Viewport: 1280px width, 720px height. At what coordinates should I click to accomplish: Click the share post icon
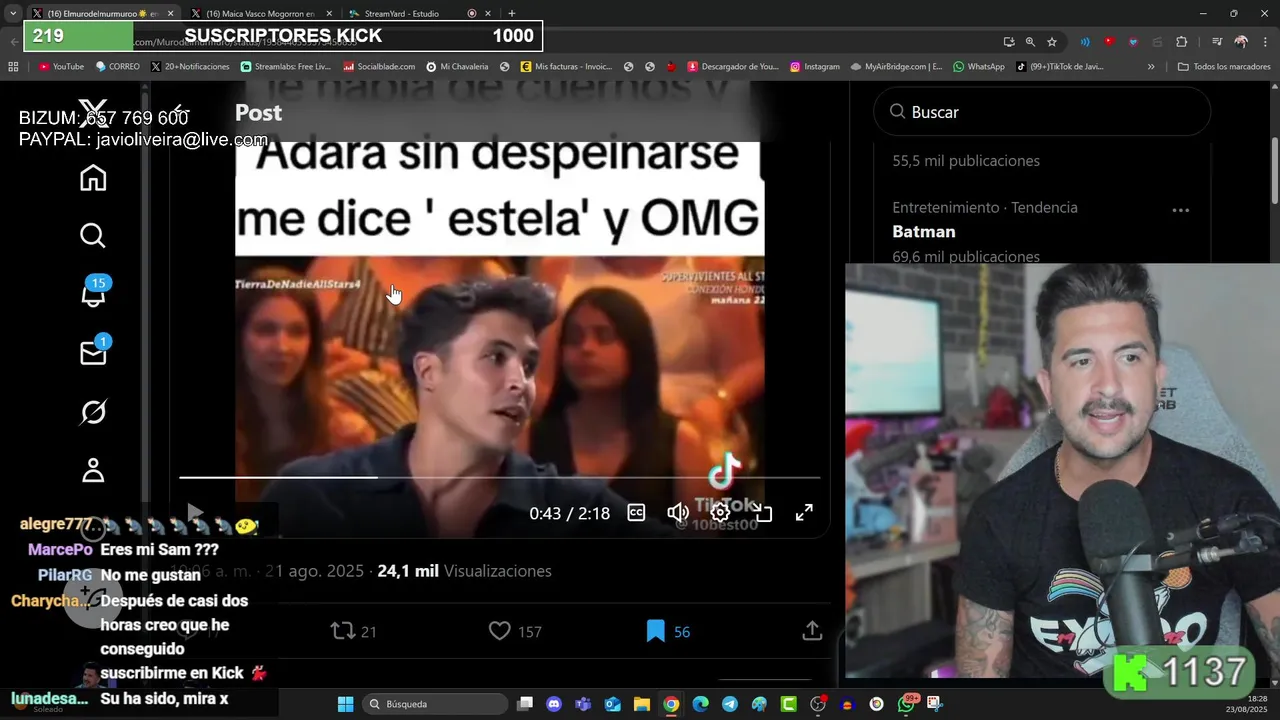pyautogui.click(x=812, y=631)
